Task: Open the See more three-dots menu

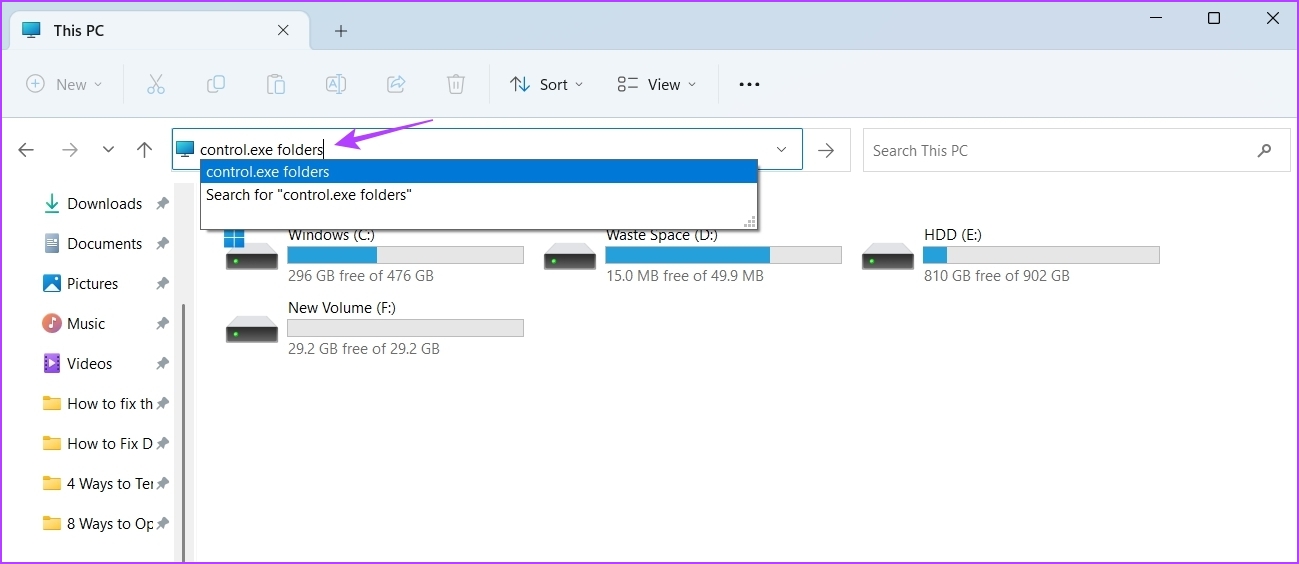Action: [x=749, y=85]
